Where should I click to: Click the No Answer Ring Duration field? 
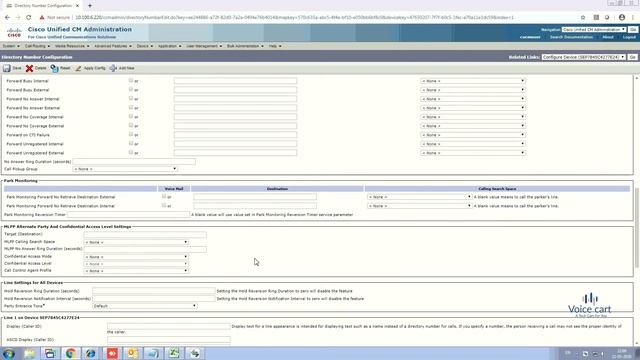134,162
